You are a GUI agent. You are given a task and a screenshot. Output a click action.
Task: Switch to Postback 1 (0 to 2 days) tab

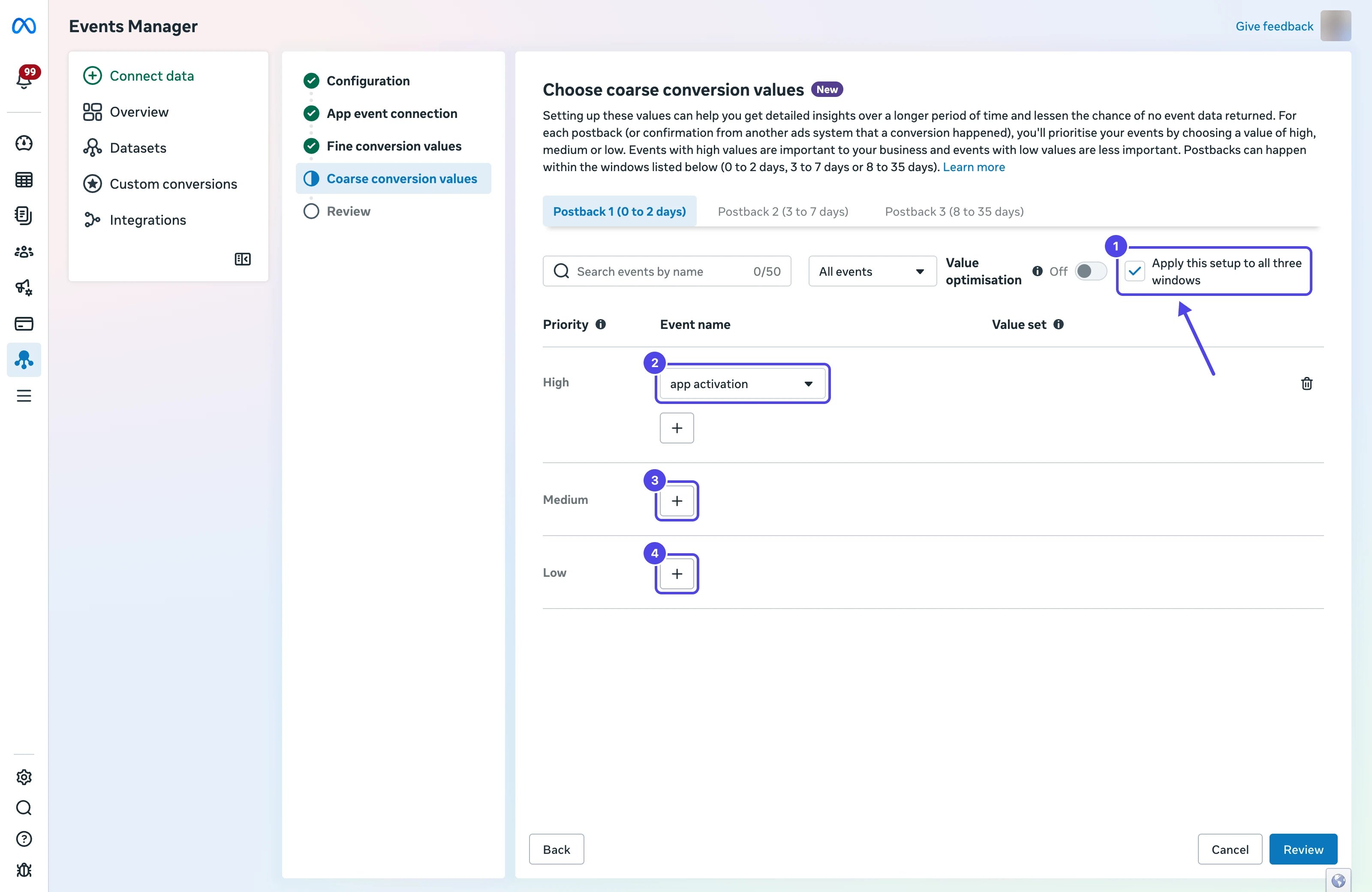tap(619, 211)
